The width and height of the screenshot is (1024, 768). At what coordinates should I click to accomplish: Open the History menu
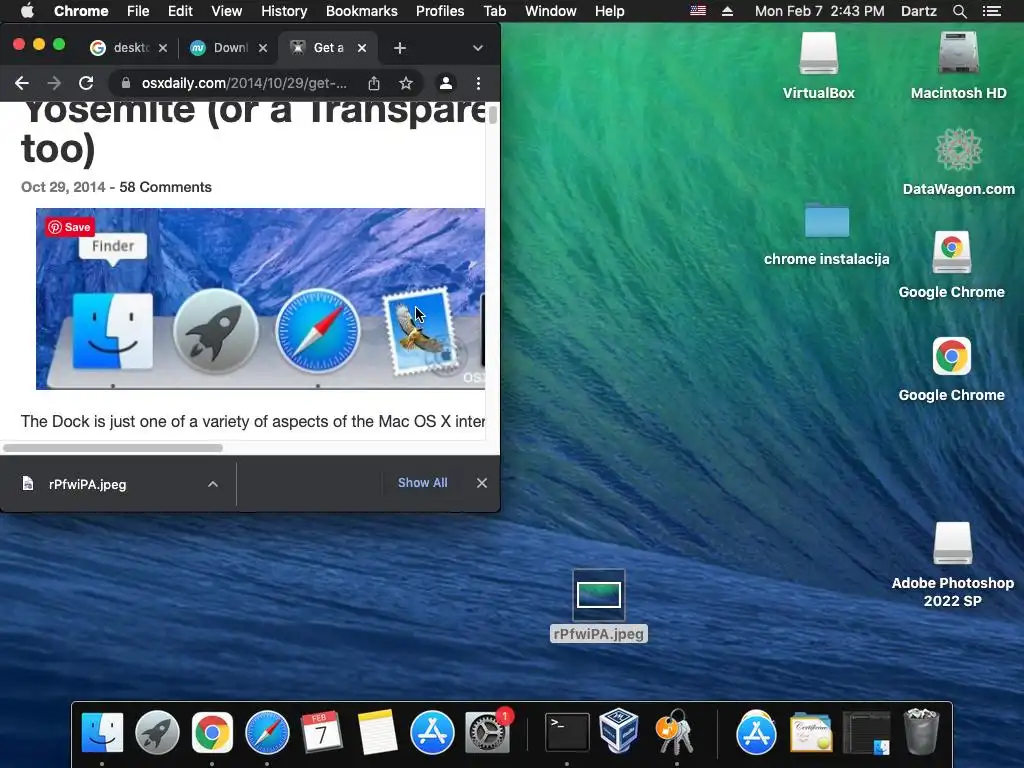point(283,11)
